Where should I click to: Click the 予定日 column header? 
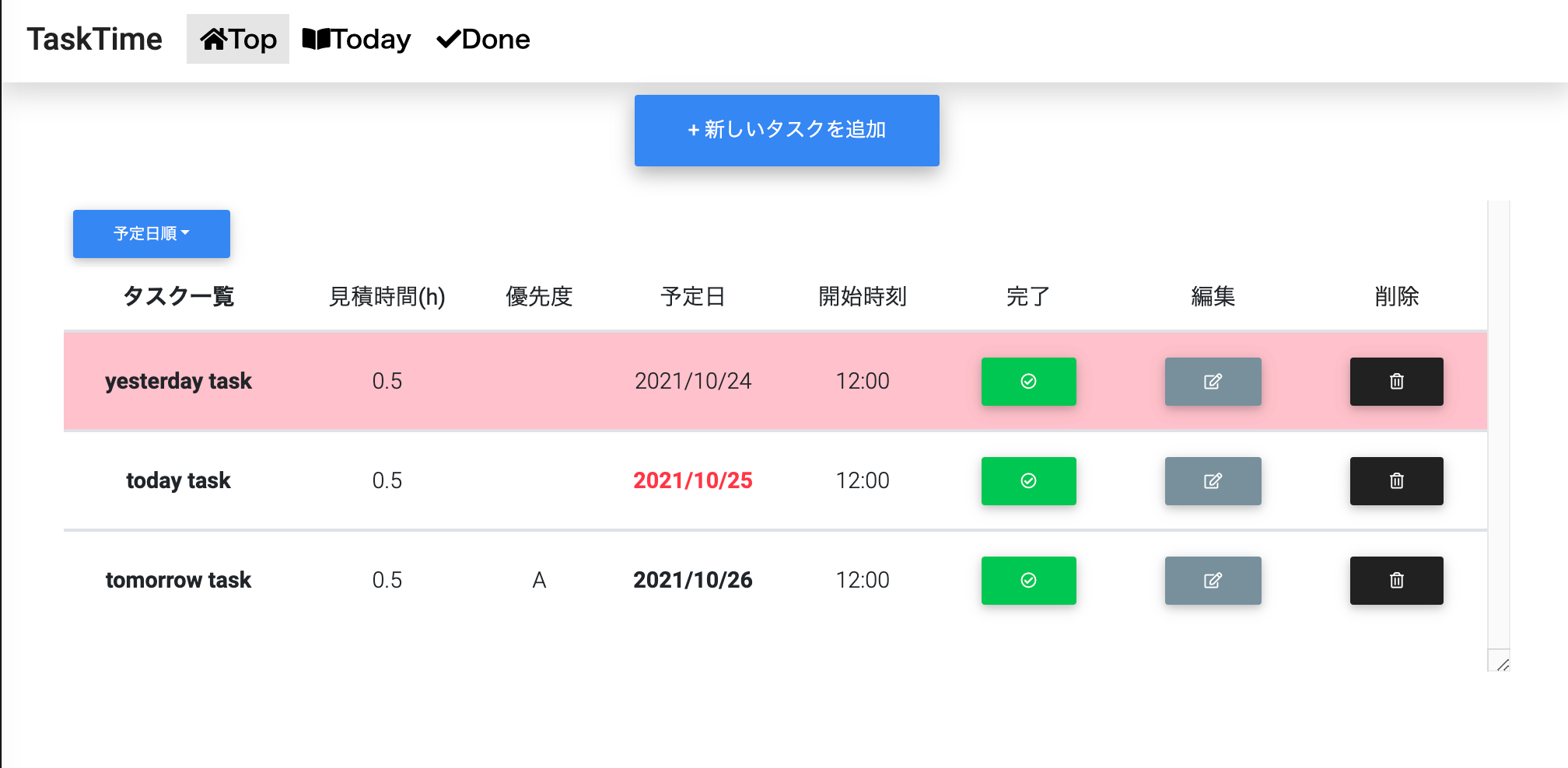(x=693, y=297)
